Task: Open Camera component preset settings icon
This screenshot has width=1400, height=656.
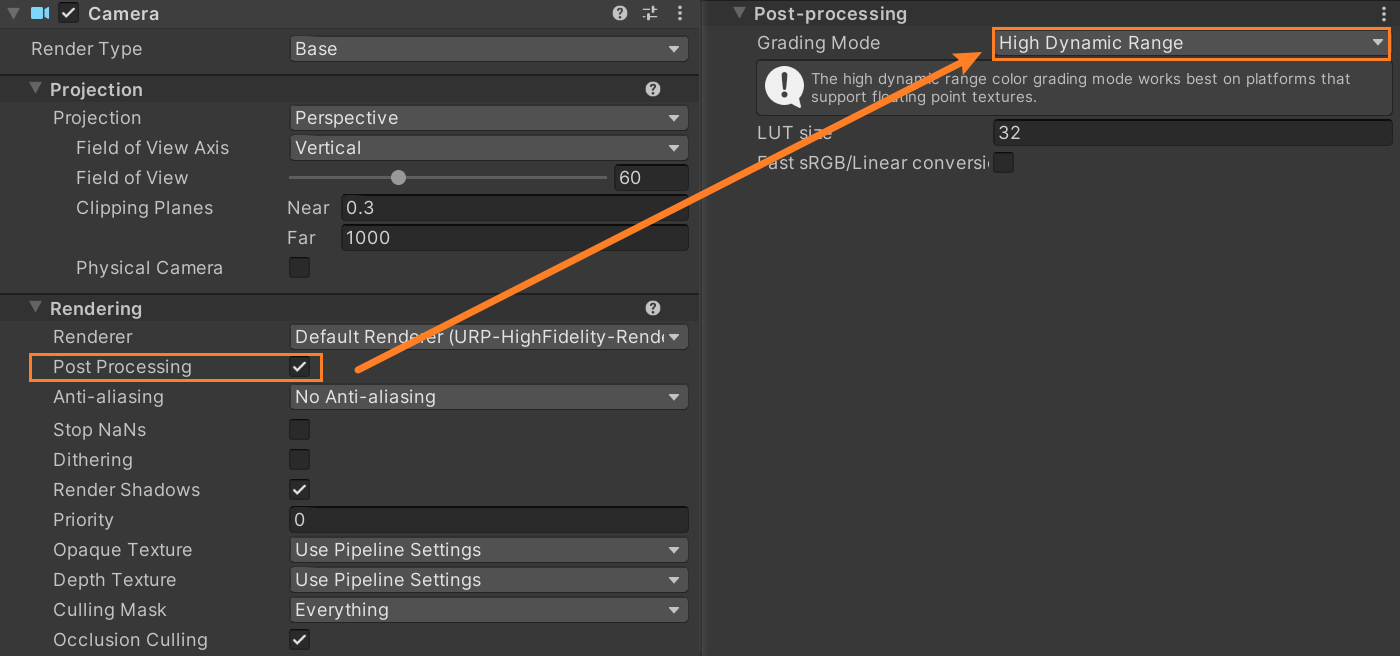Action: 650,13
